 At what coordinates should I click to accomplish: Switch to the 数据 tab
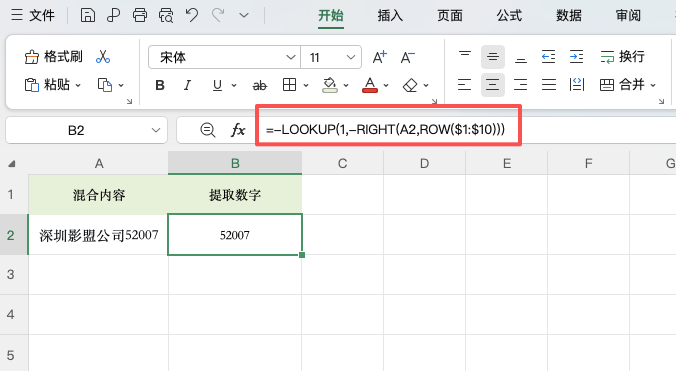tap(569, 16)
